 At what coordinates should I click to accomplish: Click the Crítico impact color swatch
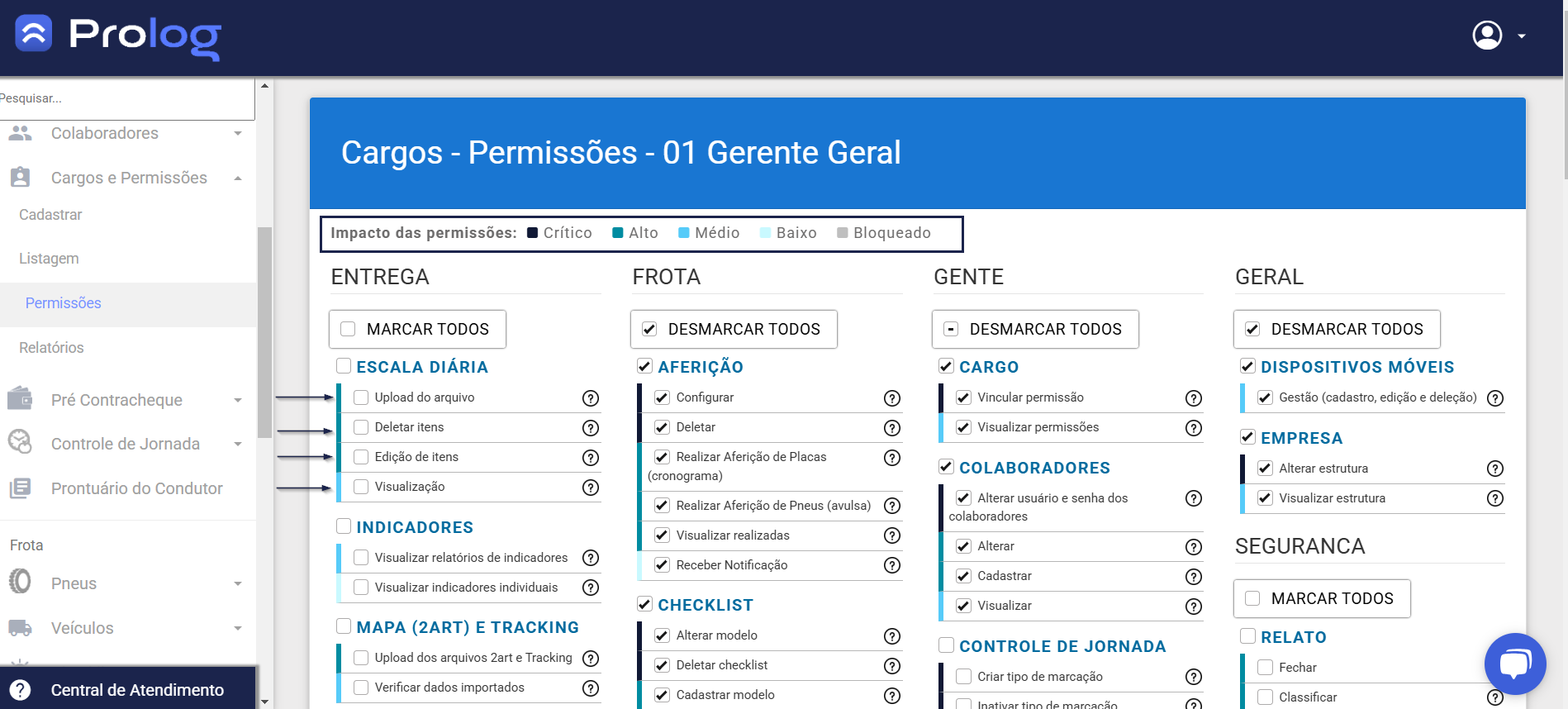click(533, 233)
